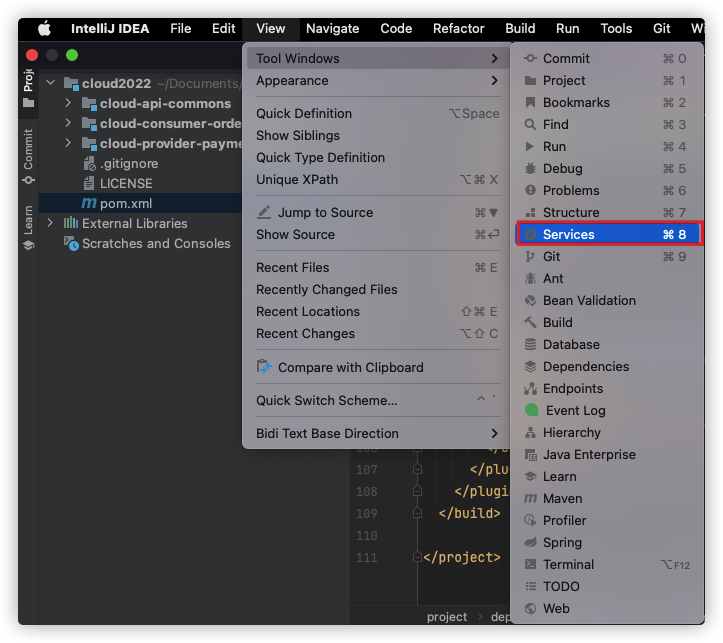Collapse the cloud2022 project root
This screenshot has height=643, width=723.
(51, 83)
